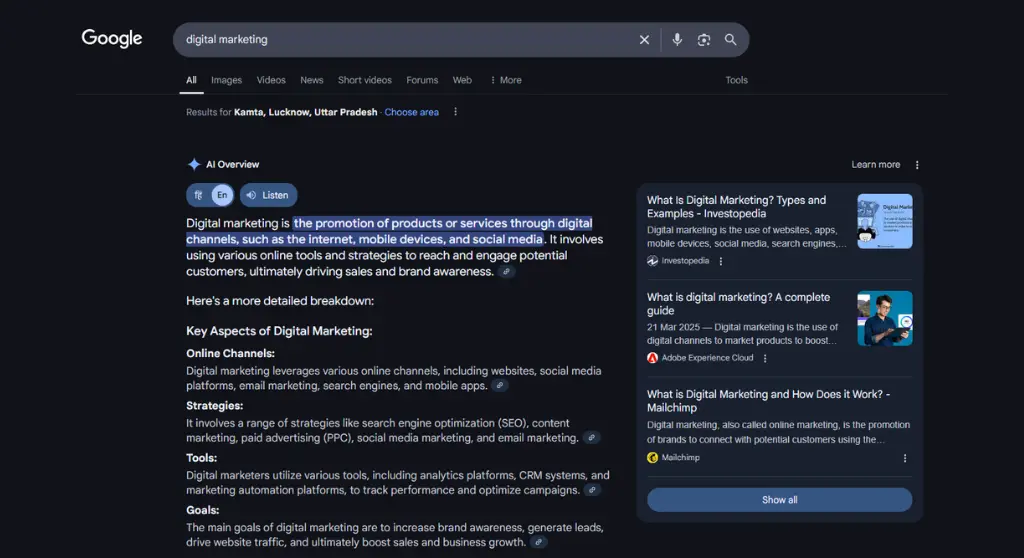Viewport: 1024px width, 558px height.
Task: Switch to the Web tab
Action: point(462,80)
